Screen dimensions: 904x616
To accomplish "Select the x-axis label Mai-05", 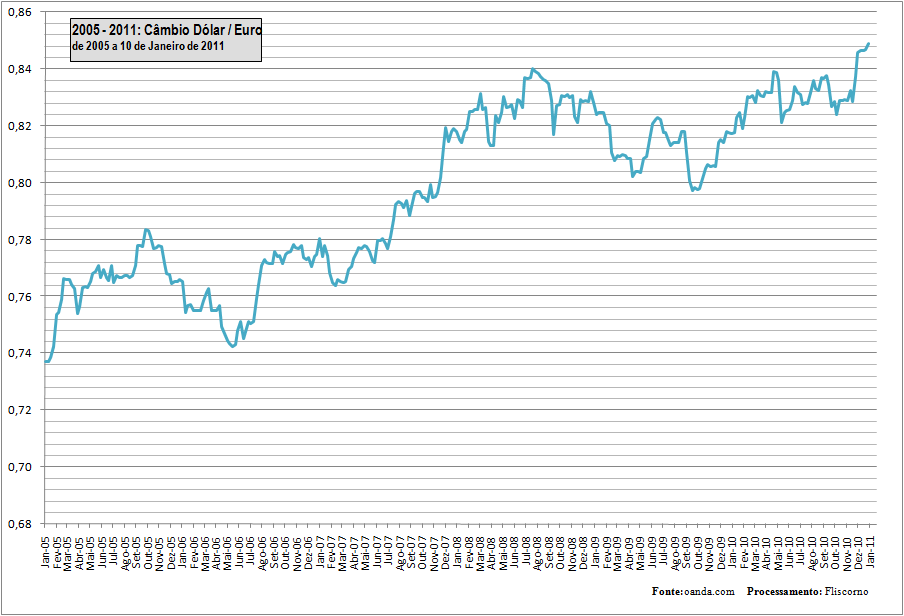I will click(91, 553).
